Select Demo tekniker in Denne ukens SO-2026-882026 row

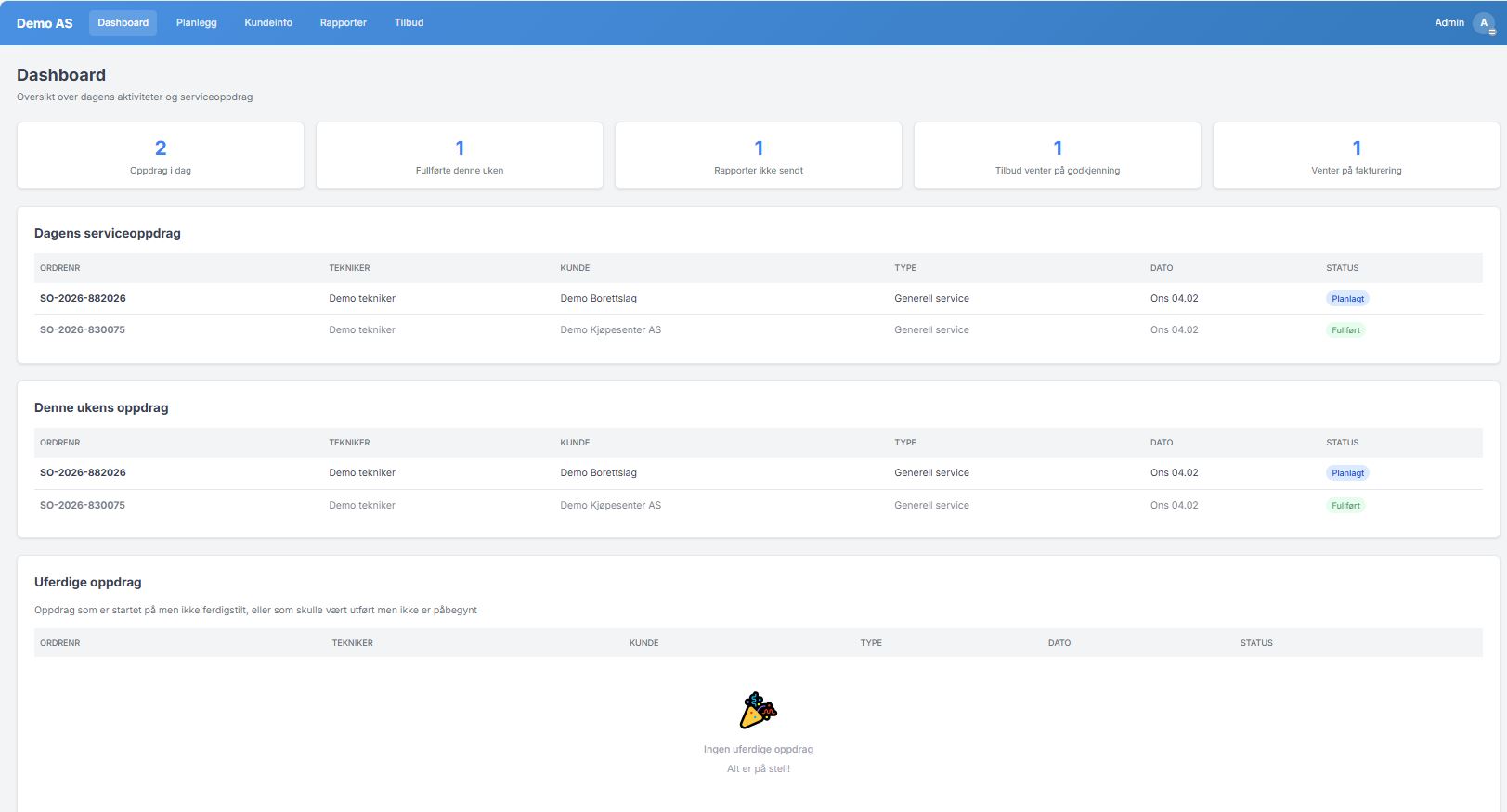(362, 473)
